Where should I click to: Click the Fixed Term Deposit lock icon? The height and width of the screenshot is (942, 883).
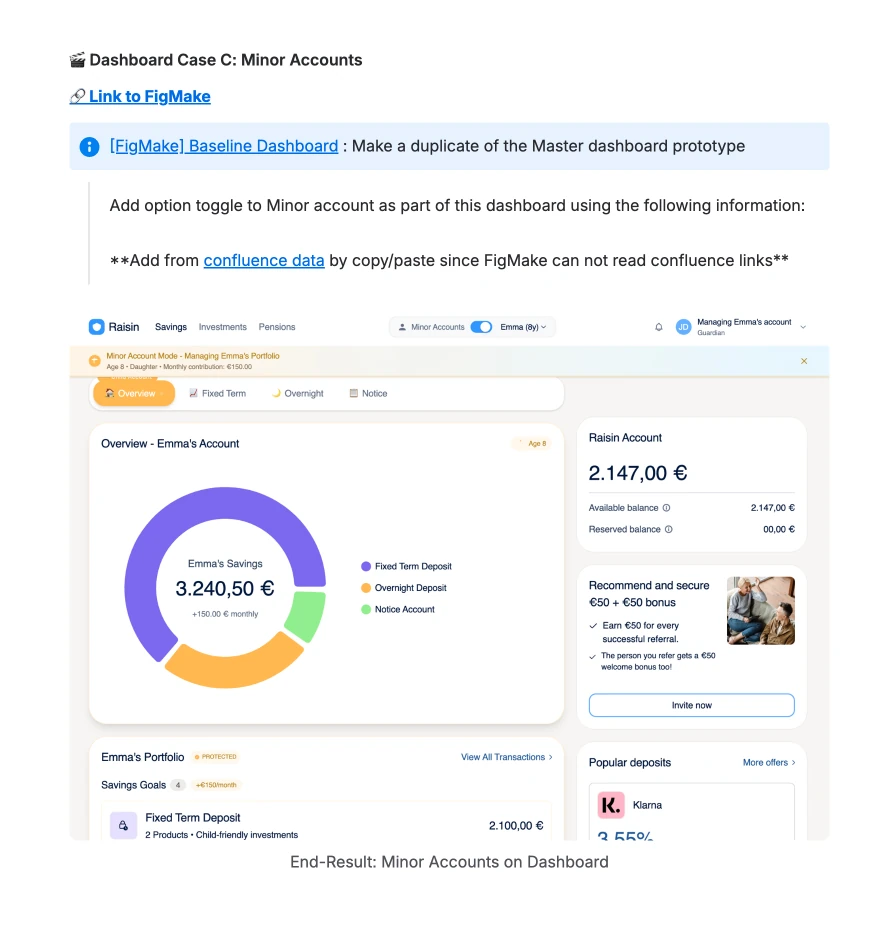(123, 825)
